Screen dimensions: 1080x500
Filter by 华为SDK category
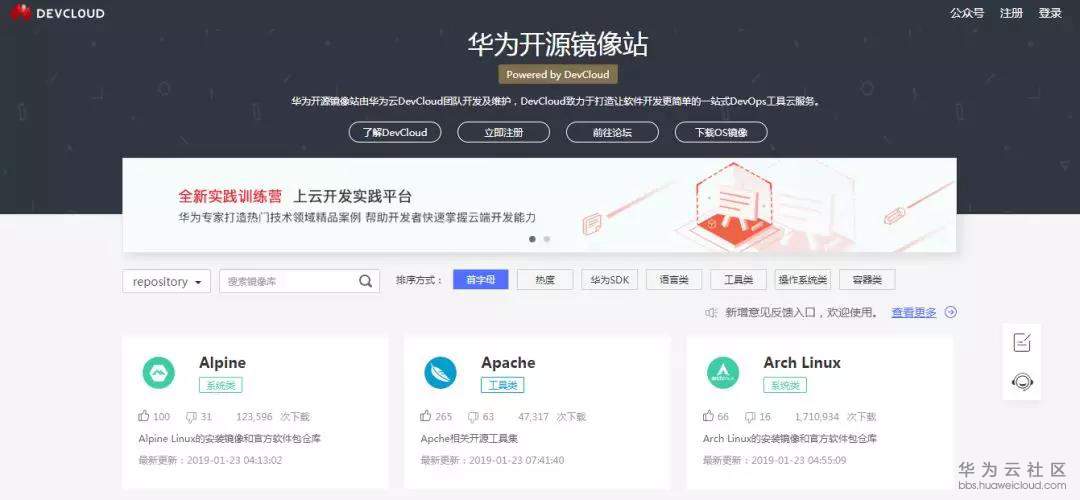point(610,280)
